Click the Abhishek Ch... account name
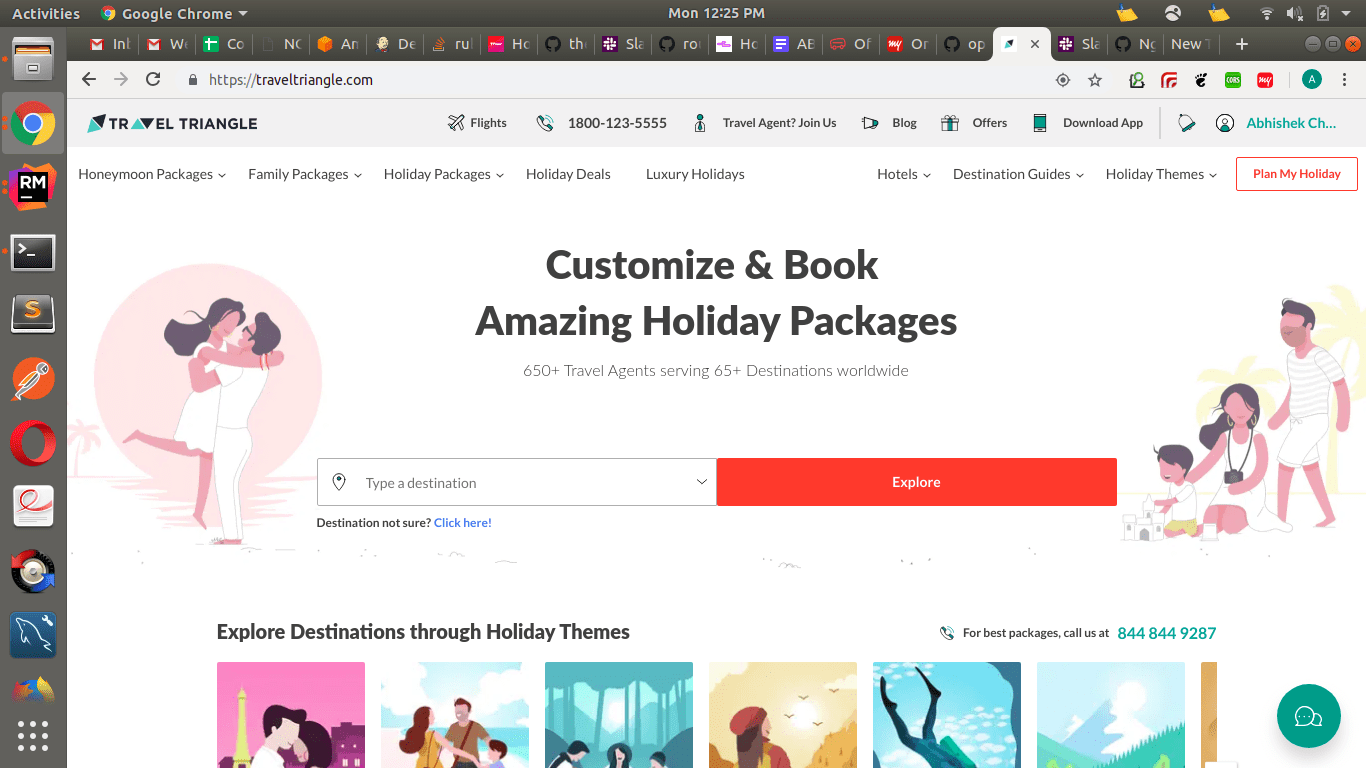This screenshot has width=1366, height=768. 1291,123
